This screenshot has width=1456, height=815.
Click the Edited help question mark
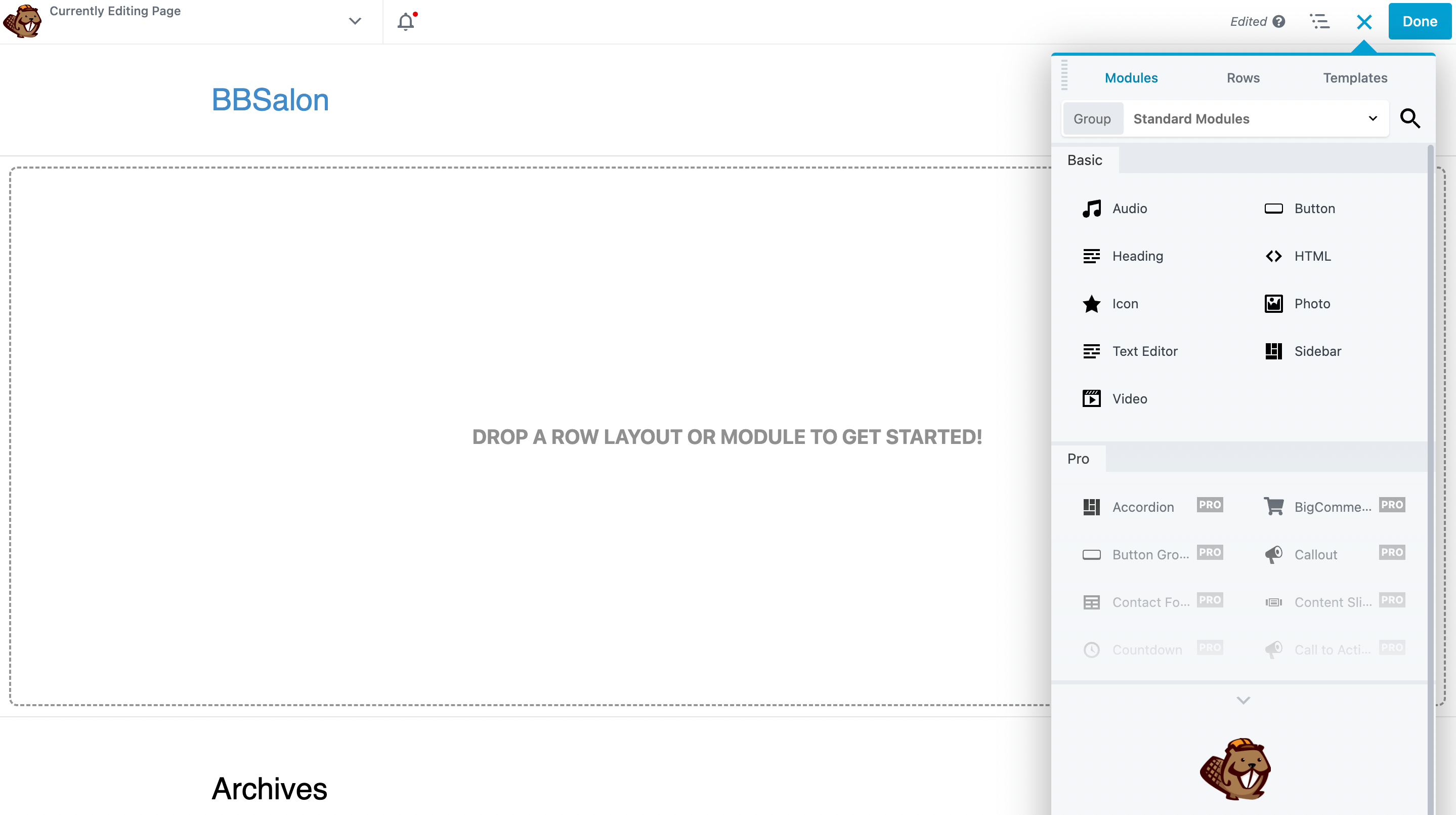tap(1279, 21)
